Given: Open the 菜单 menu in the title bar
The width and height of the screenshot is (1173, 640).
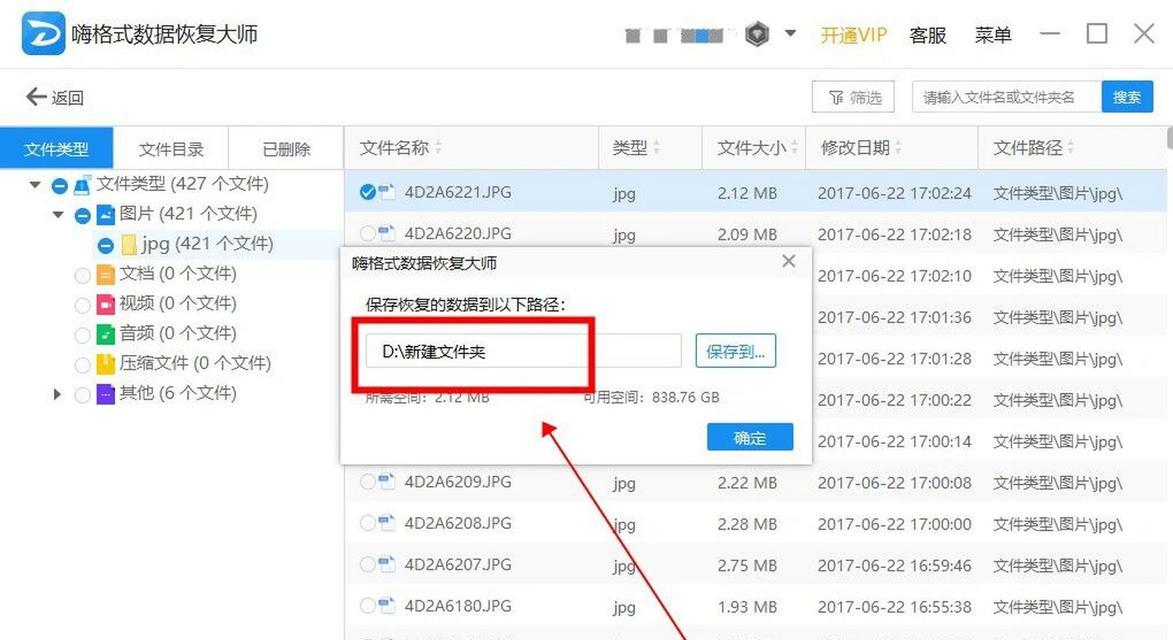Looking at the screenshot, I should point(993,34).
